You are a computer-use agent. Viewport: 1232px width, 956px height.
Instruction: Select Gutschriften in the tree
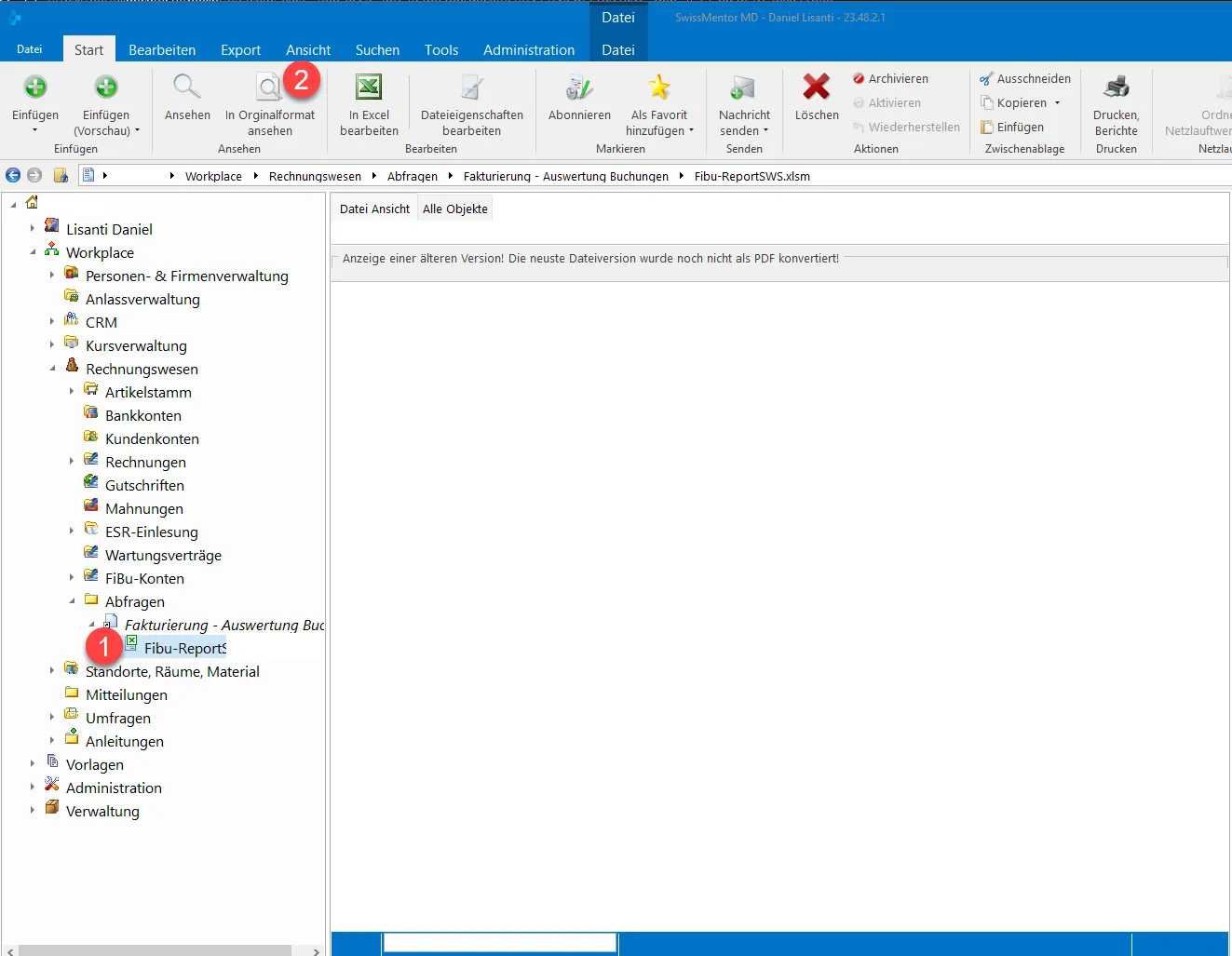click(x=144, y=485)
